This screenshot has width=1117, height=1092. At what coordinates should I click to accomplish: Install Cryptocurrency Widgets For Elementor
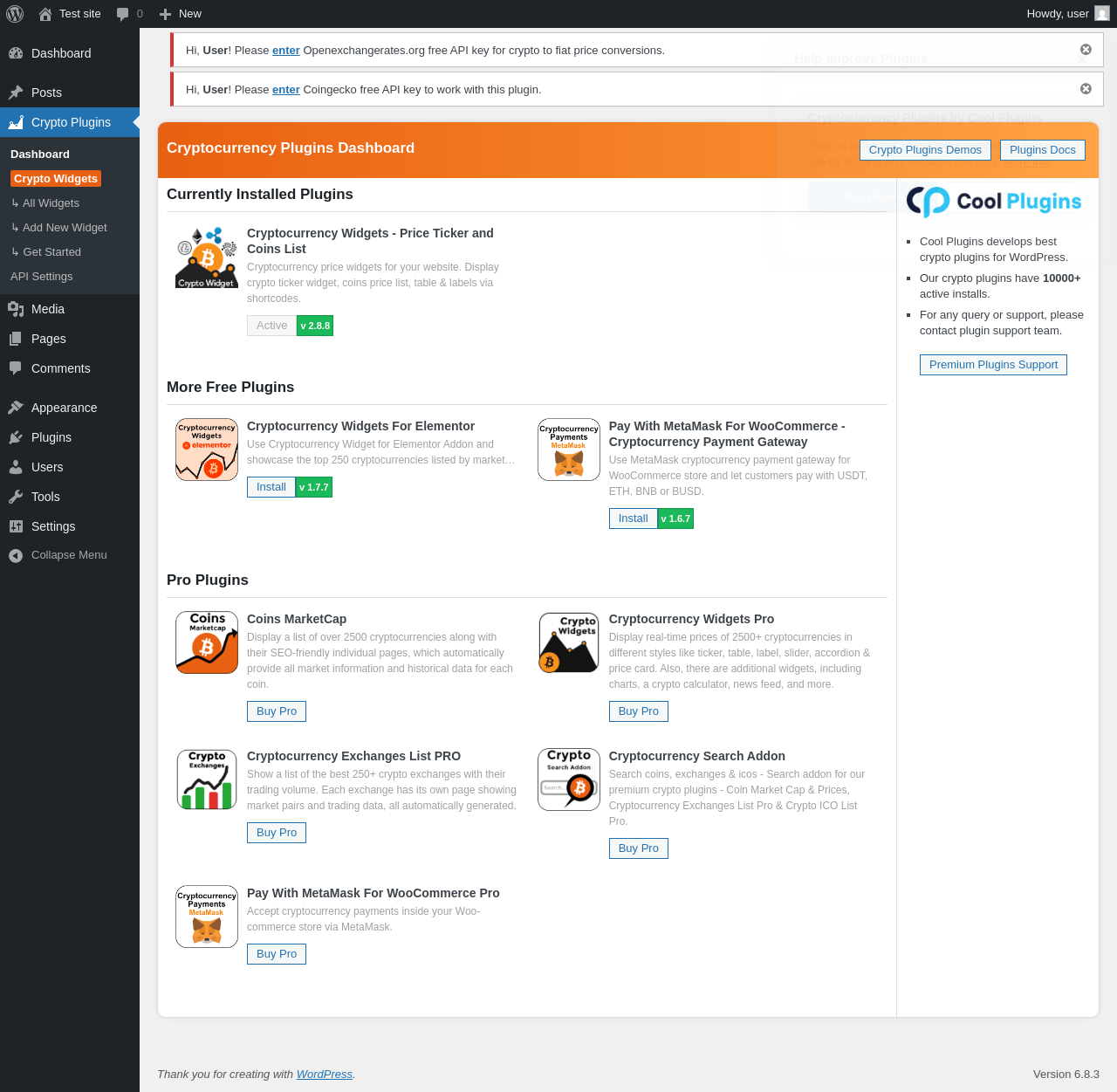pos(271,487)
